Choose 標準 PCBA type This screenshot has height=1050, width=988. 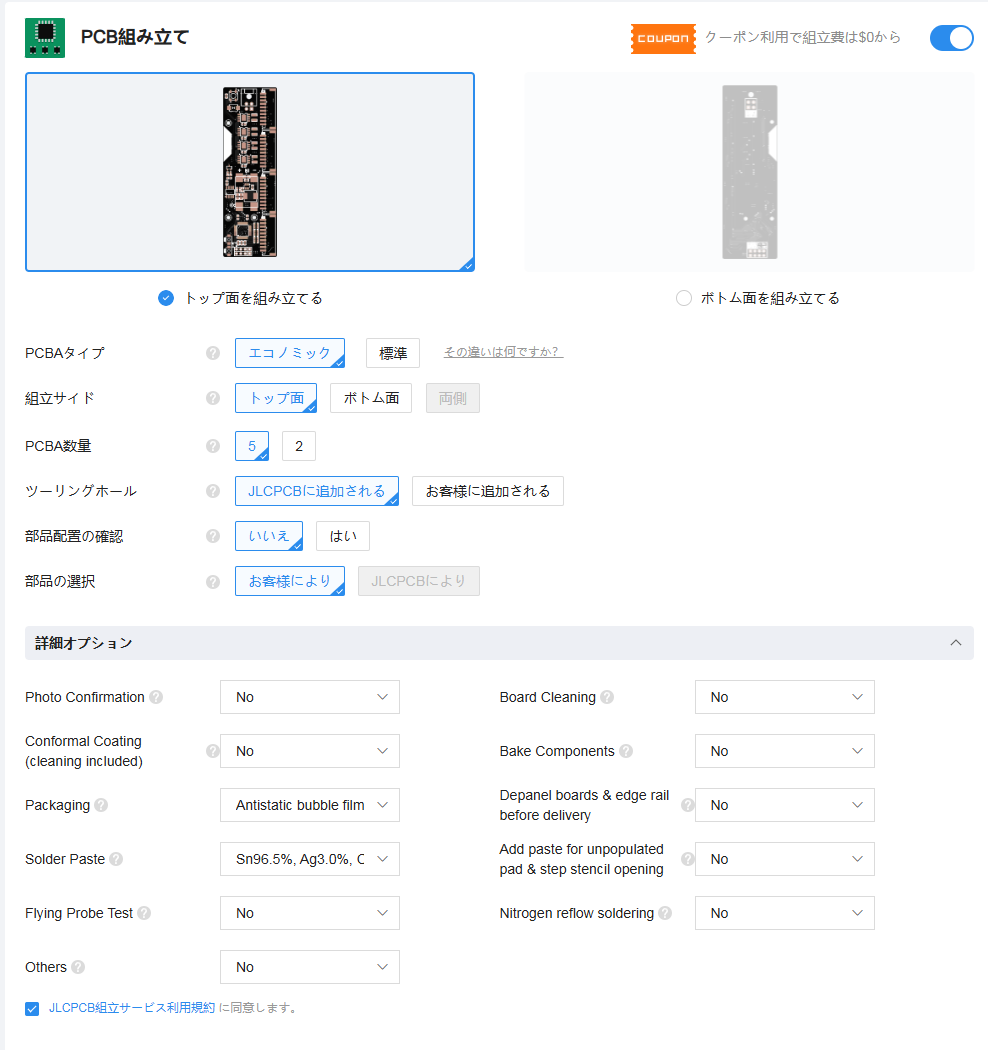point(393,353)
